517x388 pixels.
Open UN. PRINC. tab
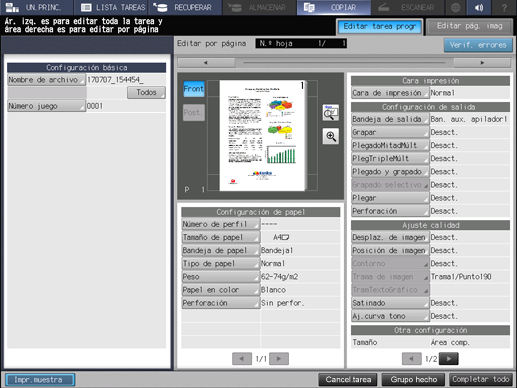pos(36,7)
